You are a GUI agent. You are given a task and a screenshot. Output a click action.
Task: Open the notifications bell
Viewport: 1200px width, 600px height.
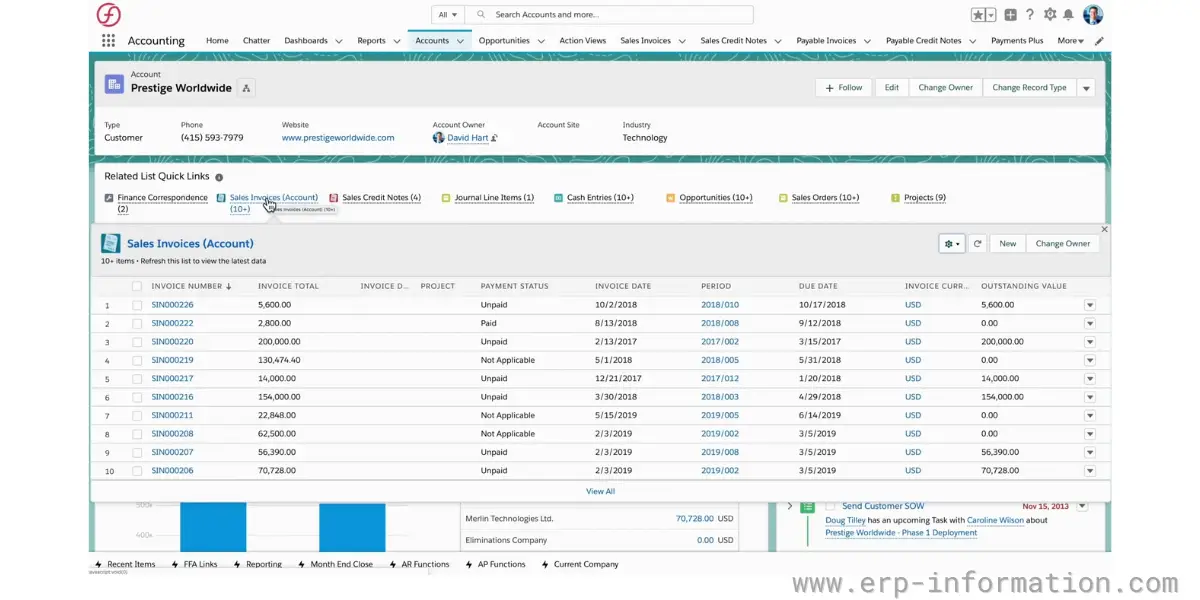pos(1070,14)
